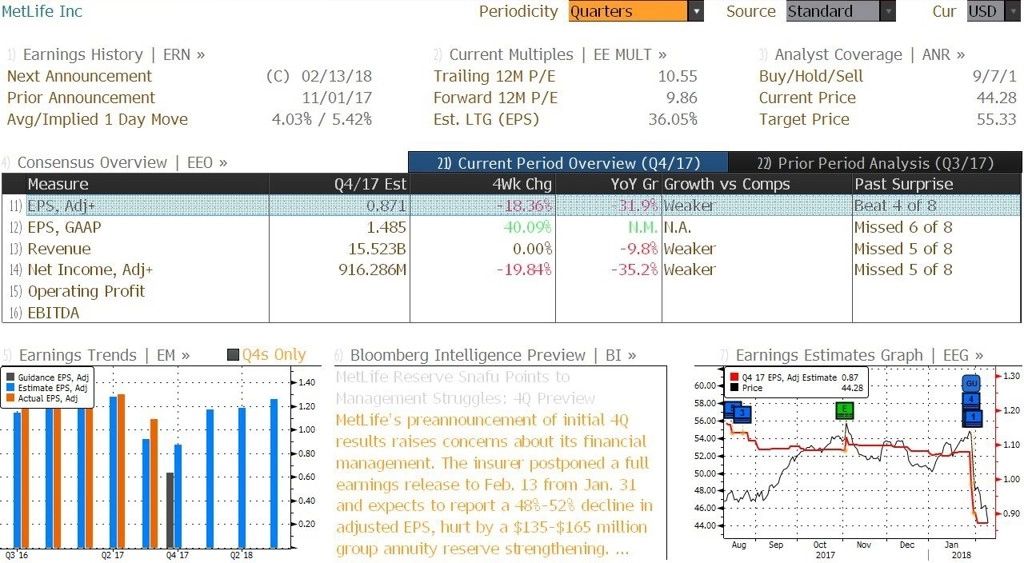Screen dimensions: 1024x563
Task: Click the blue GU guidance marker on chart
Action: pyautogui.click(x=972, y=383)
